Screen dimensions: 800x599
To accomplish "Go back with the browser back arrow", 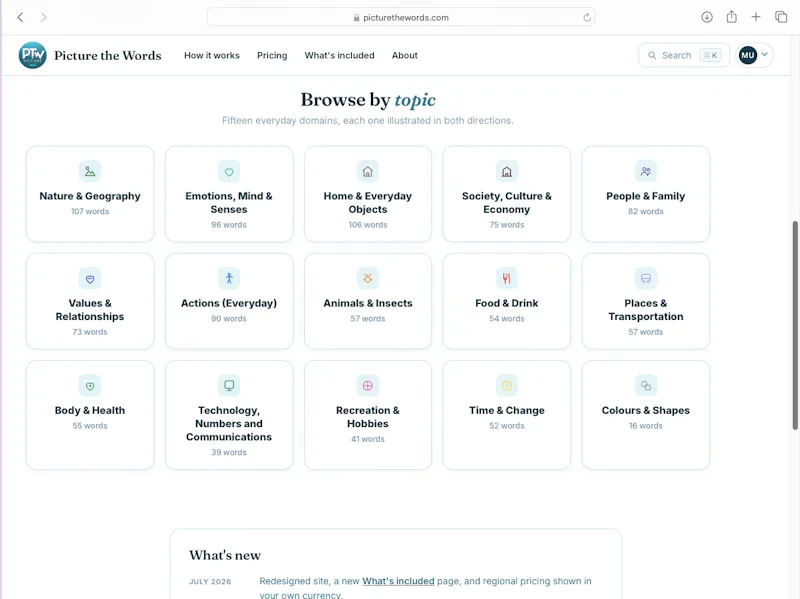I will [x=20, y=17].
